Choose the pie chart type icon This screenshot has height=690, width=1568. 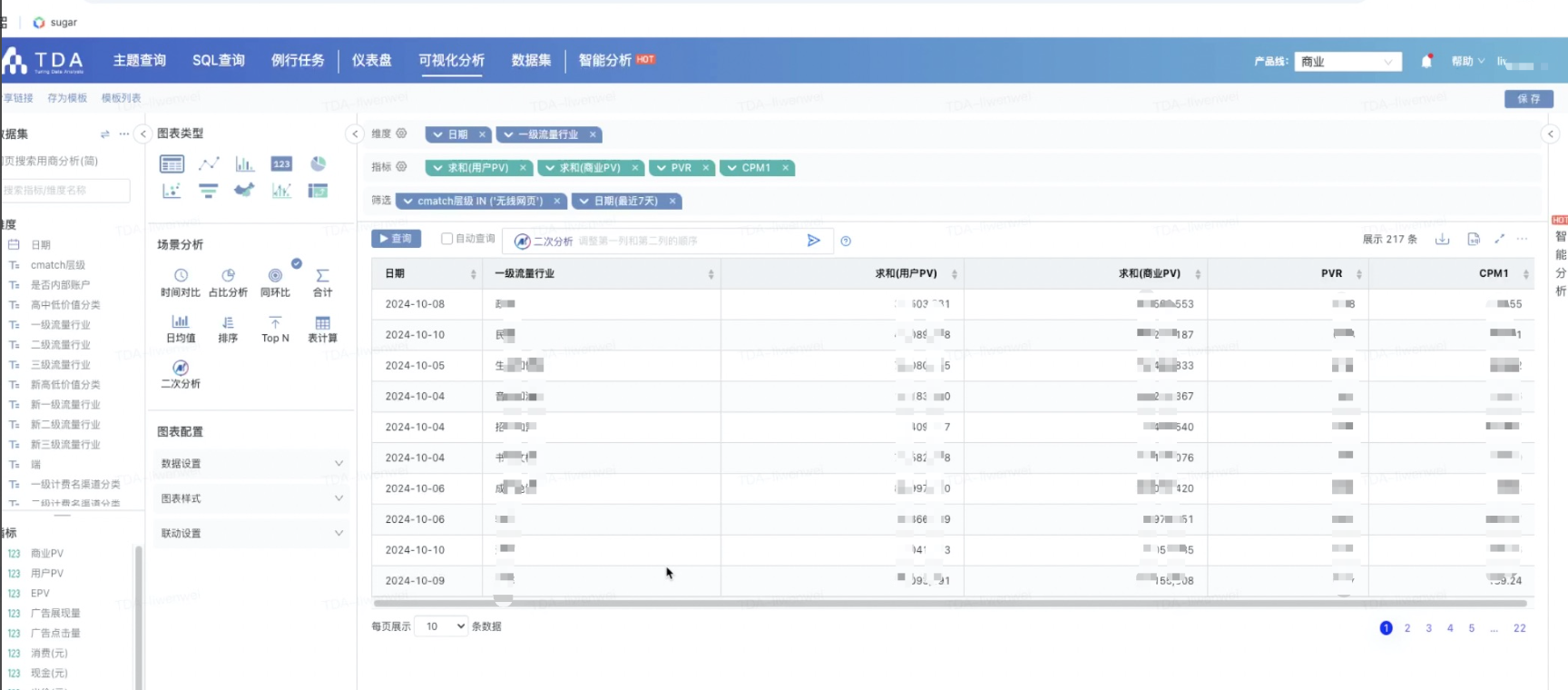(318, 164)
